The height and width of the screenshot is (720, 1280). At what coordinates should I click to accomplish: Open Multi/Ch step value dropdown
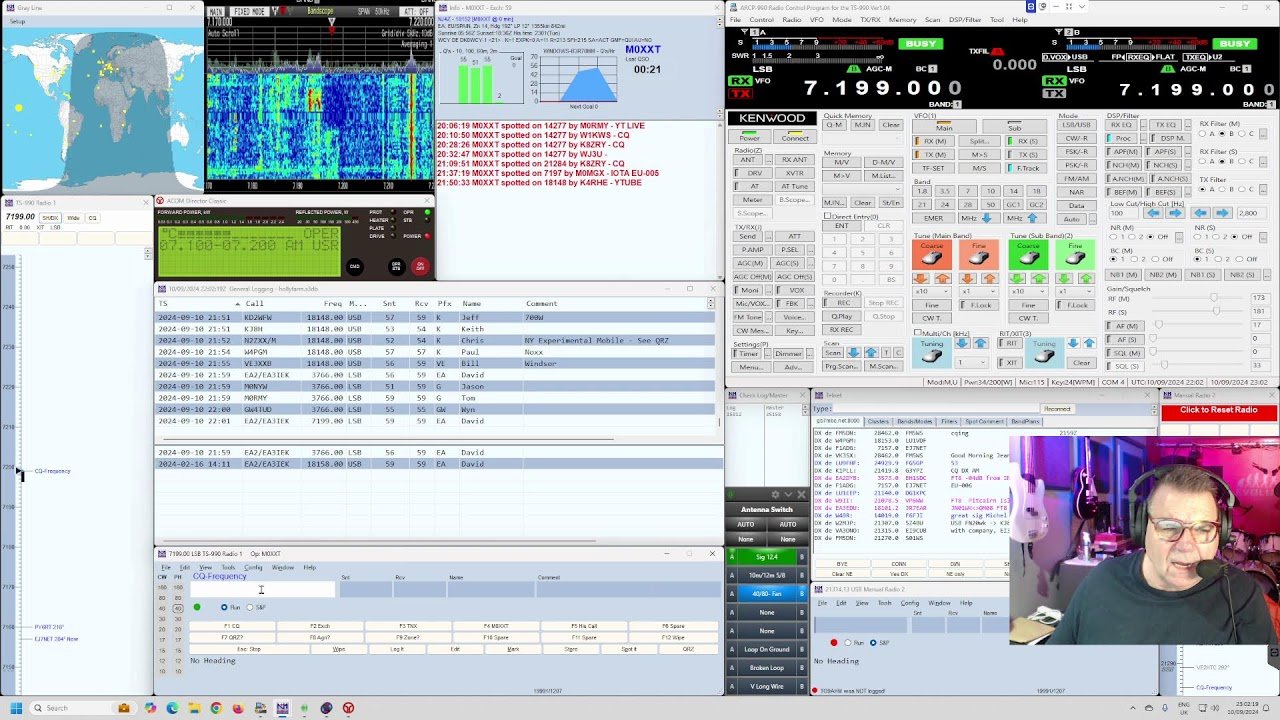pos(971,362)
